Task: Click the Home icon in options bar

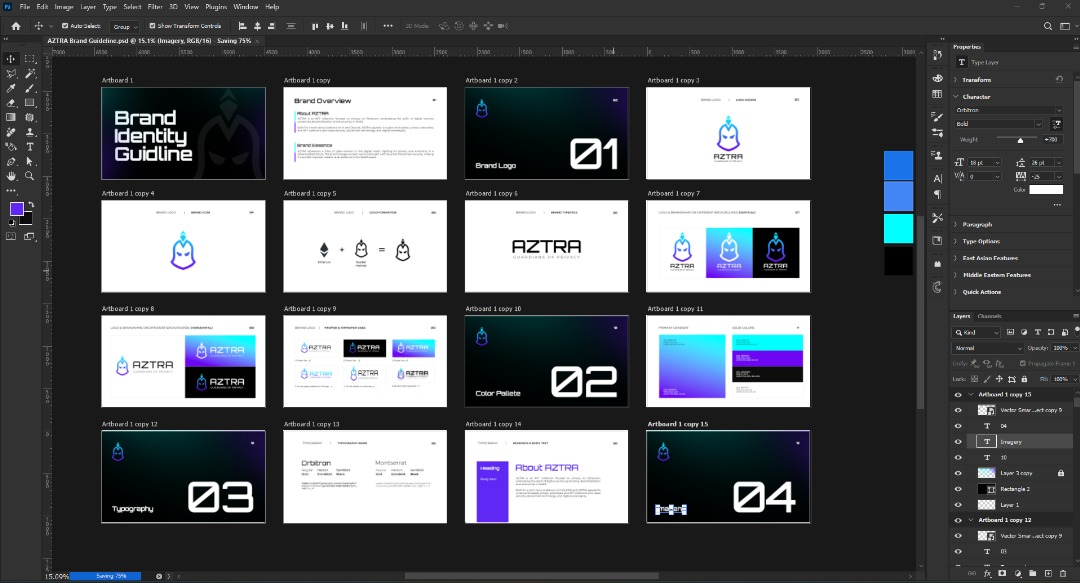Action: 16,26
